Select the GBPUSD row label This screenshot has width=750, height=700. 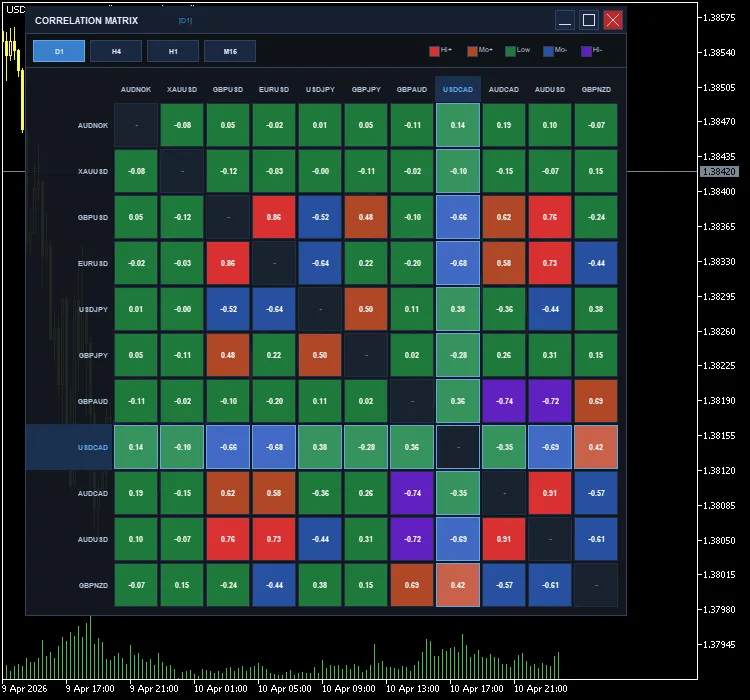pos(93,217)
